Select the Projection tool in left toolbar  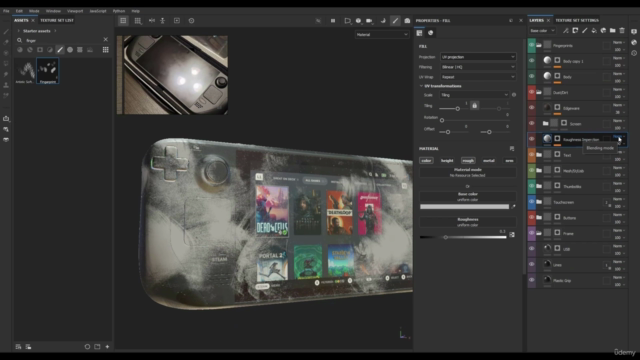(x=6, y=53)
